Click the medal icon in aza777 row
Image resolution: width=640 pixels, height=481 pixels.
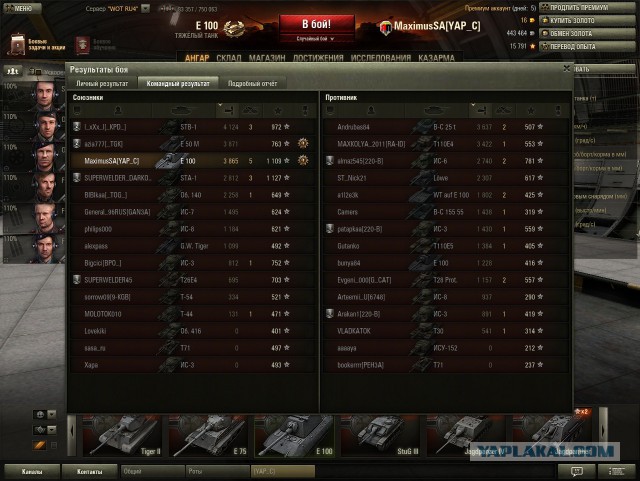click(303, 143)
